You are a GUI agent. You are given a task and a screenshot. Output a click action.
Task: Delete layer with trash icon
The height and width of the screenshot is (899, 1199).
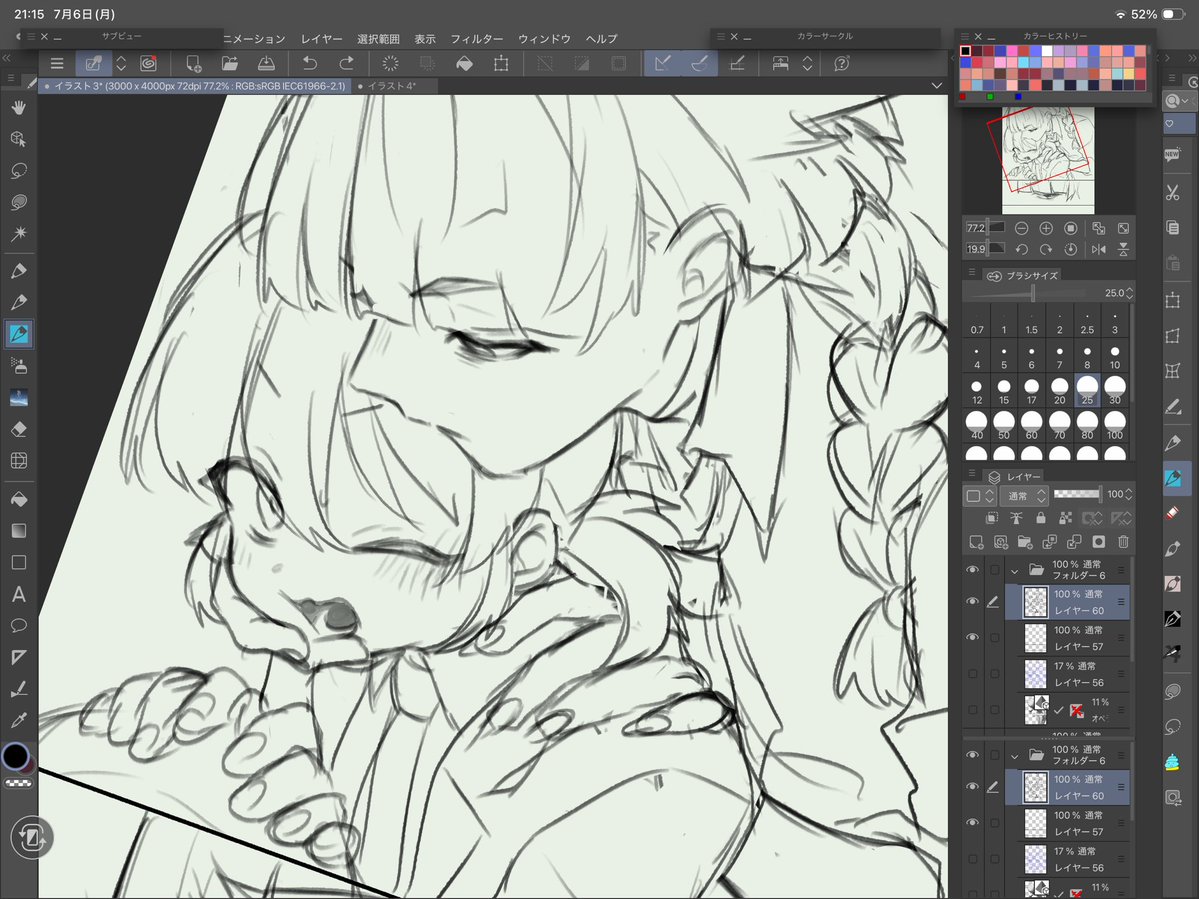click(1123, 542)
